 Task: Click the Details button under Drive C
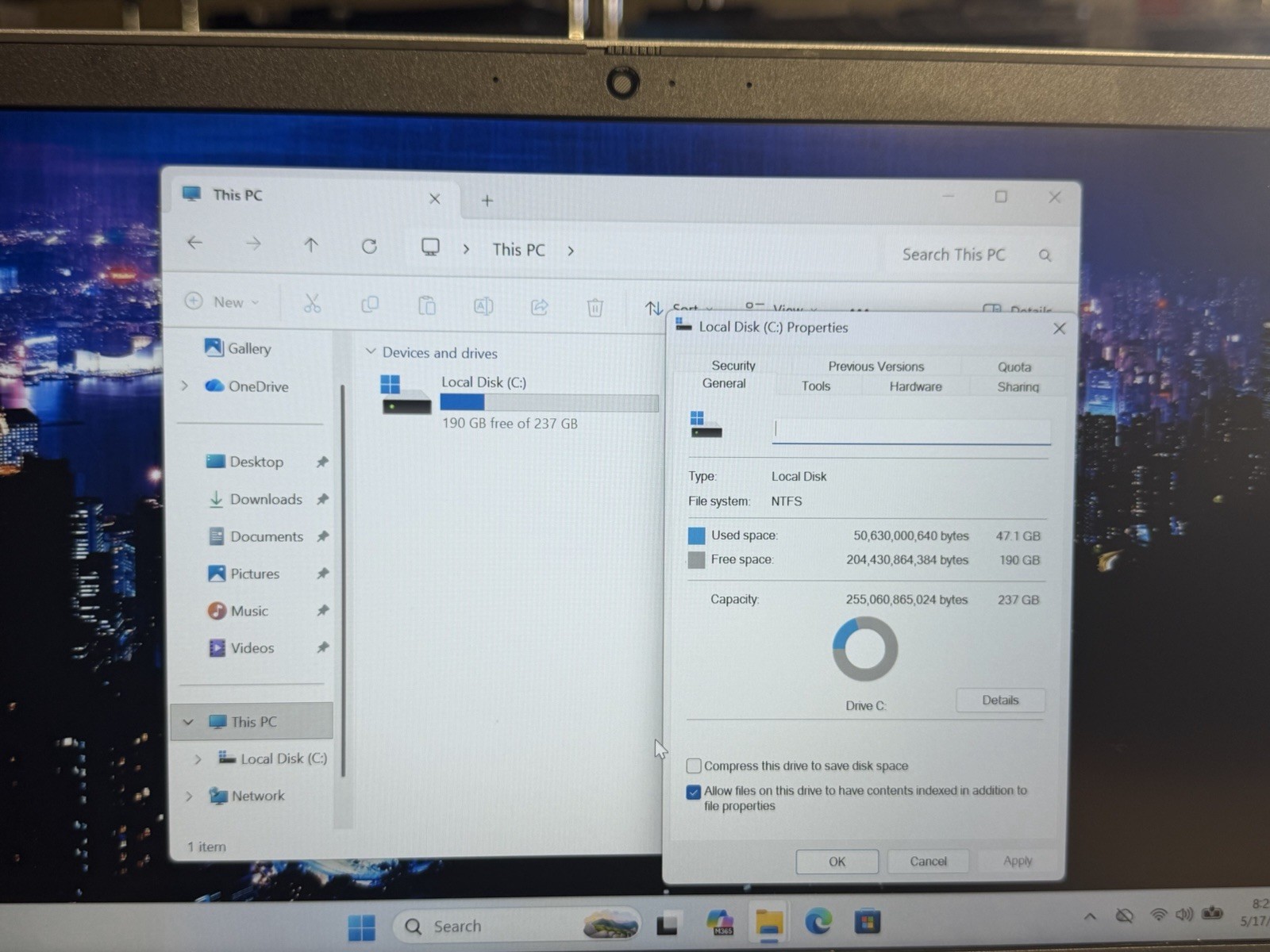click(1000, 700)
